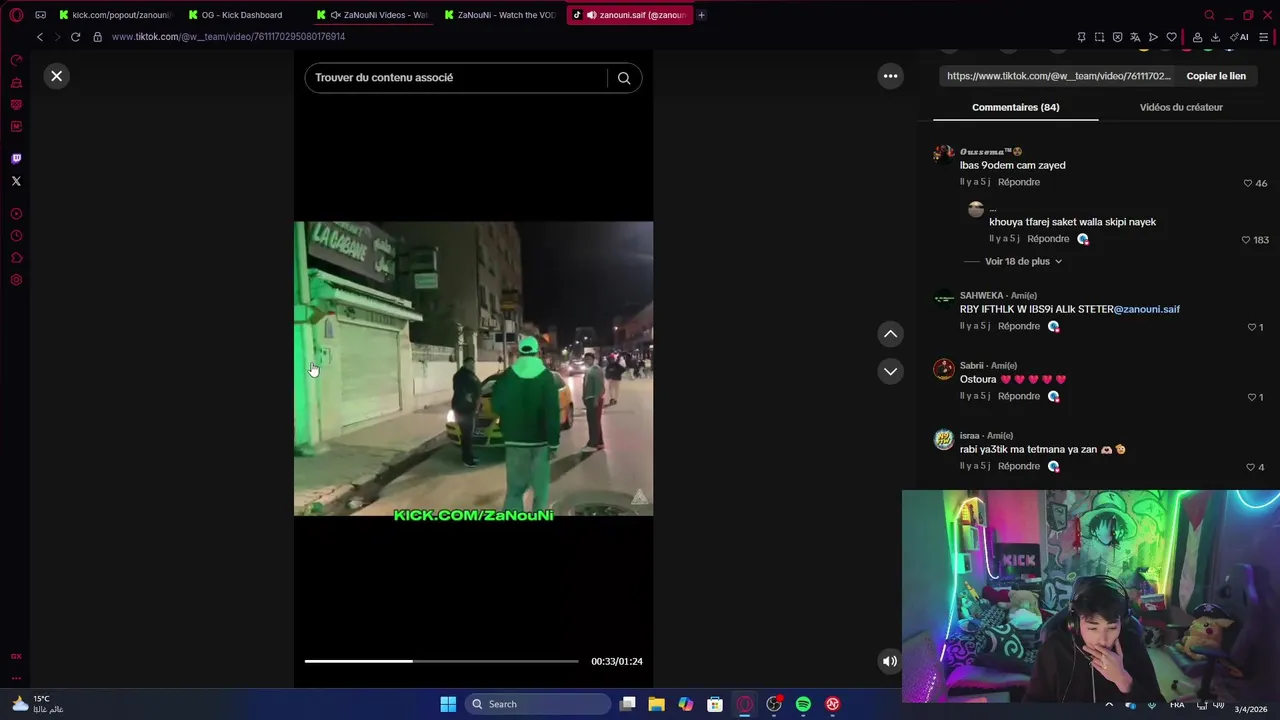Click the pin icon in the address bar
This screenshot has height=720, width=1280.
[1081, 37]
